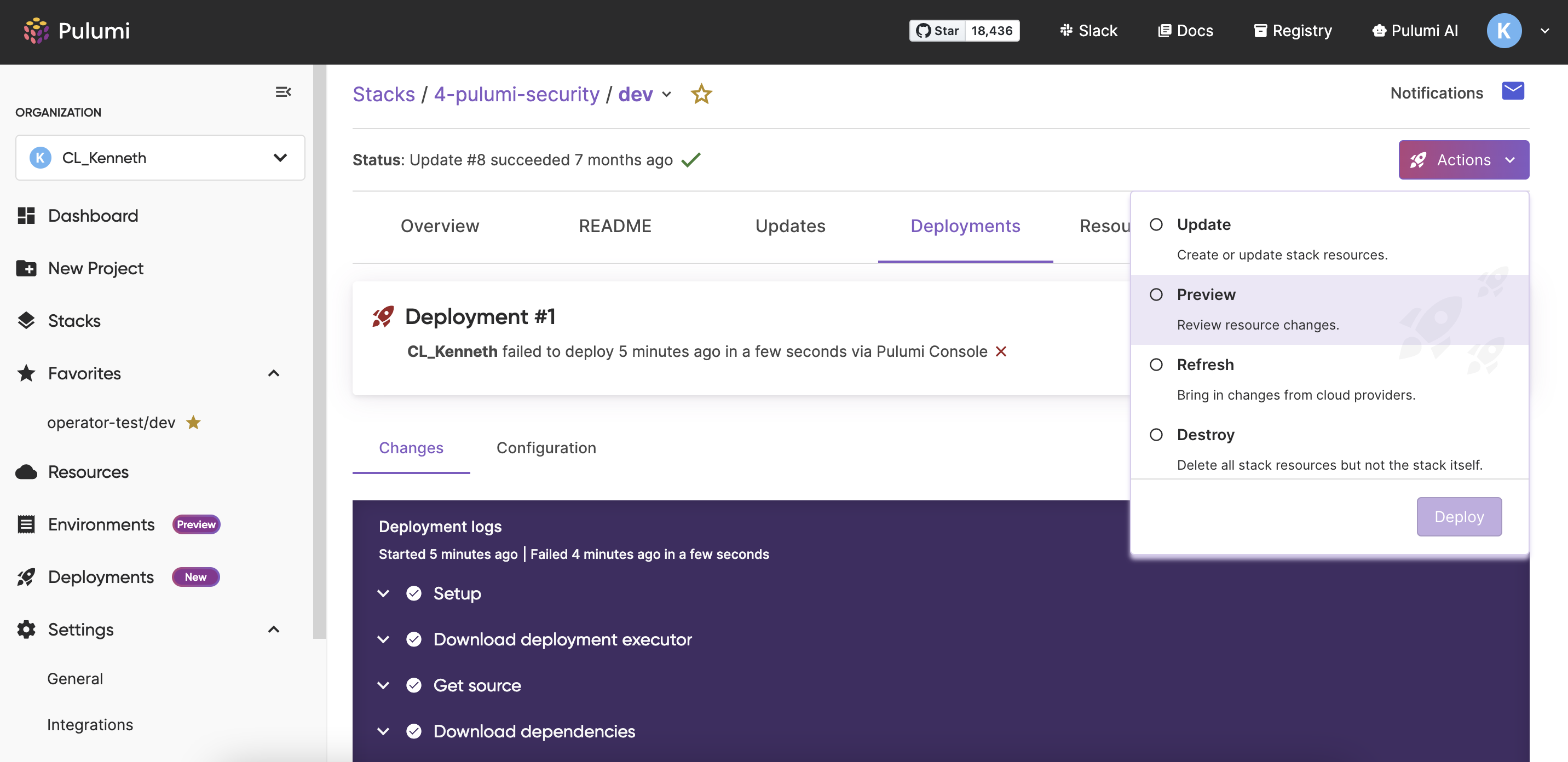The height and width of the screenshot is (762, 1568).
Task: Click the GitHub Star button
Action: point(937,31)
